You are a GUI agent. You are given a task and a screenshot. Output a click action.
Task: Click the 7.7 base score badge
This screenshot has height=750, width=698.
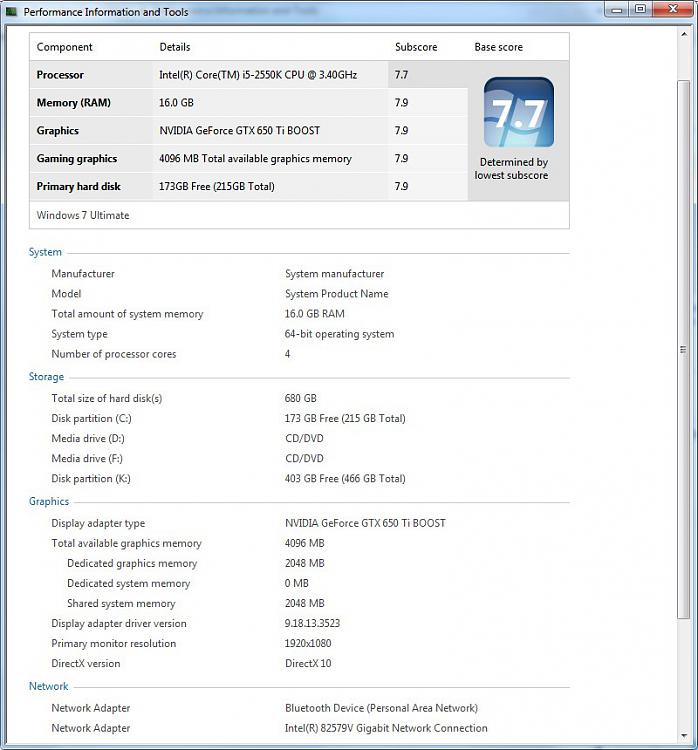pyautogui.click(x=519, y=112)
